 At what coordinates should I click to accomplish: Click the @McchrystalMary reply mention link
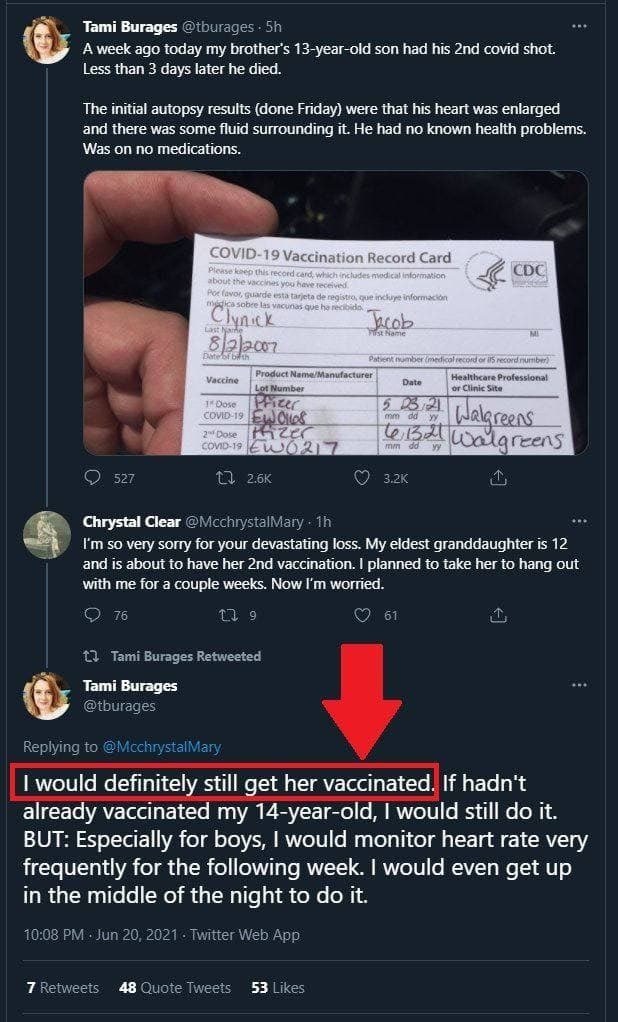[162, 746]
